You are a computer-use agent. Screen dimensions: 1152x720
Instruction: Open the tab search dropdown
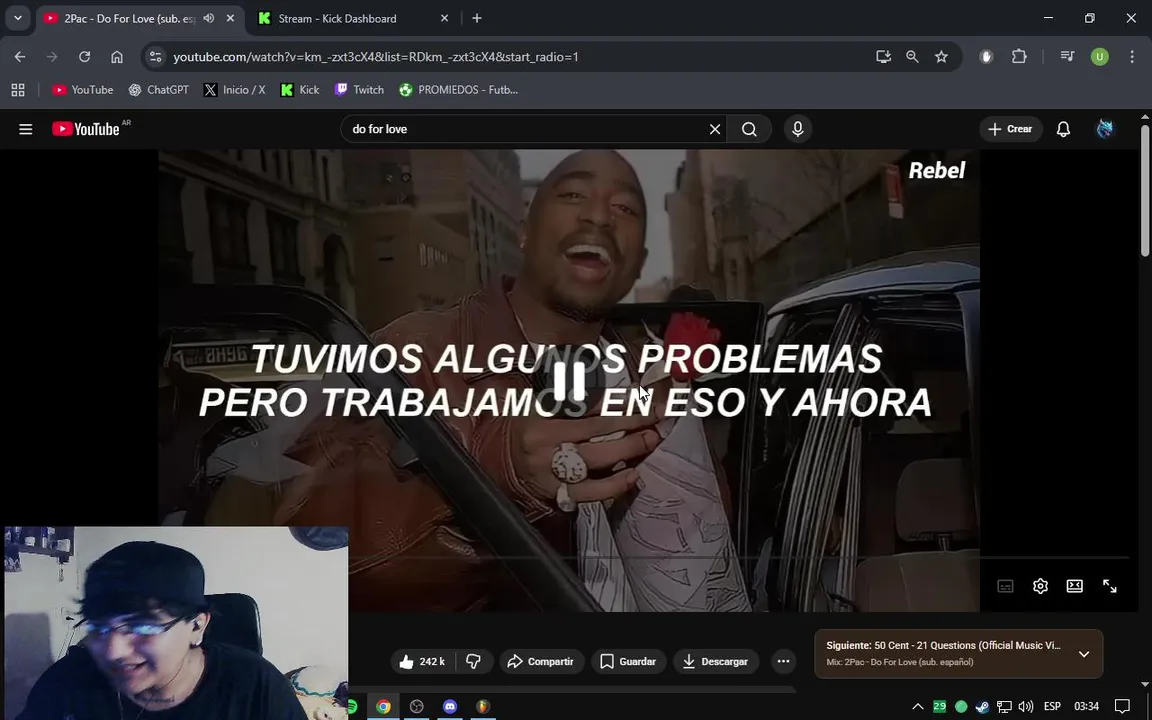[x=18, y=18]
